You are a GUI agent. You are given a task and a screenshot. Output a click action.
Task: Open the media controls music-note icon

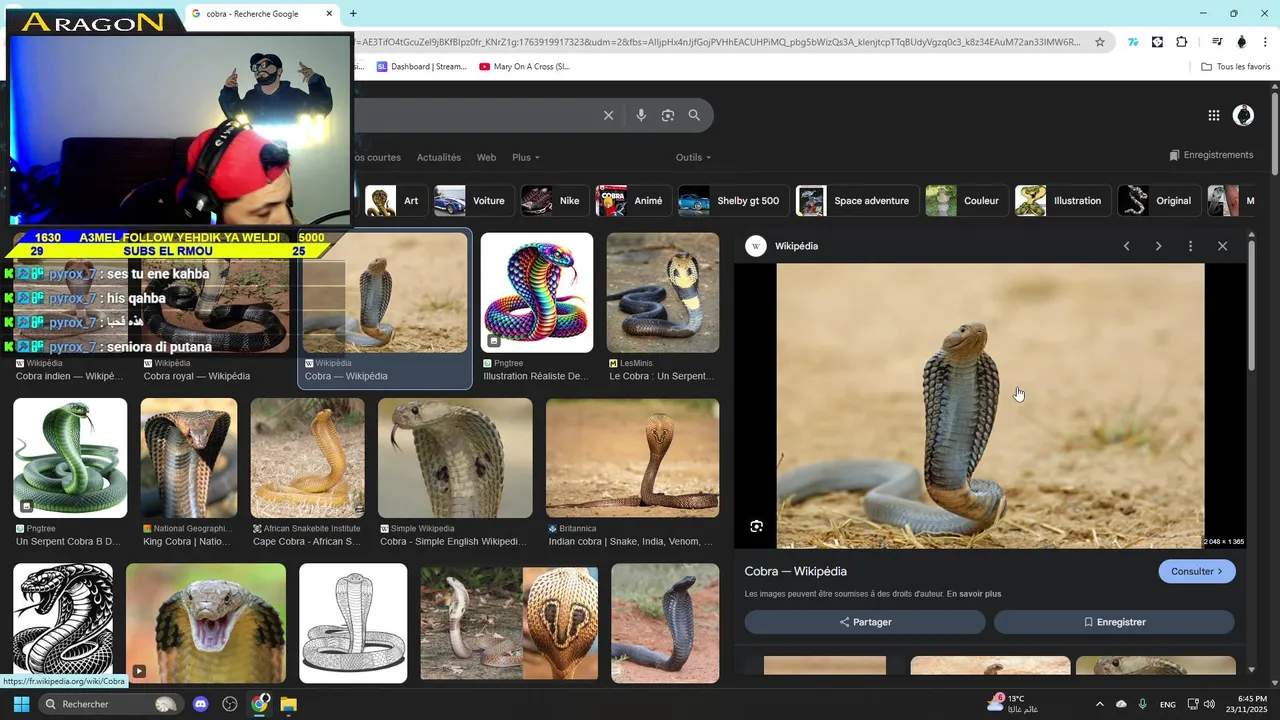(1217, 42)
